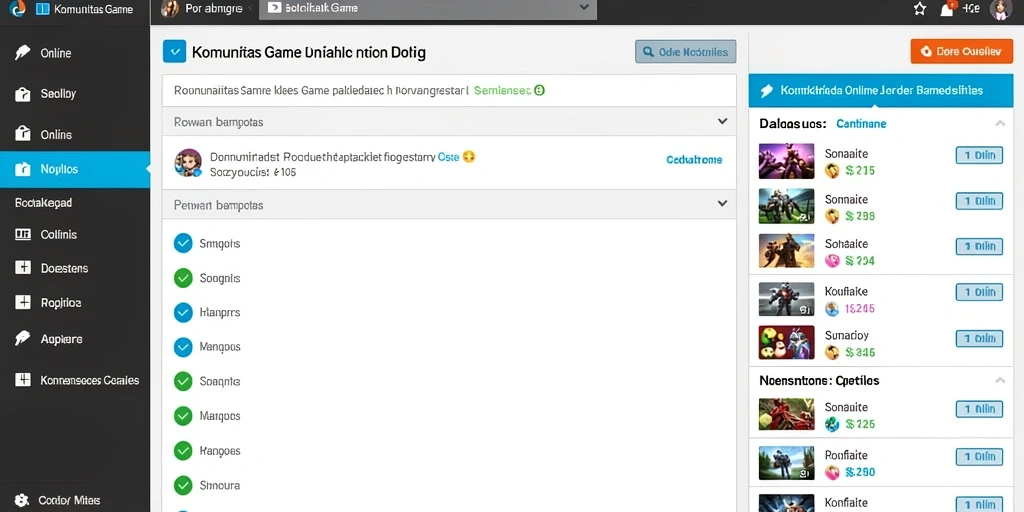Toggle the Soaqnis check item
1024x512 pixels.
pyautogui.click(x=183, y=381)
